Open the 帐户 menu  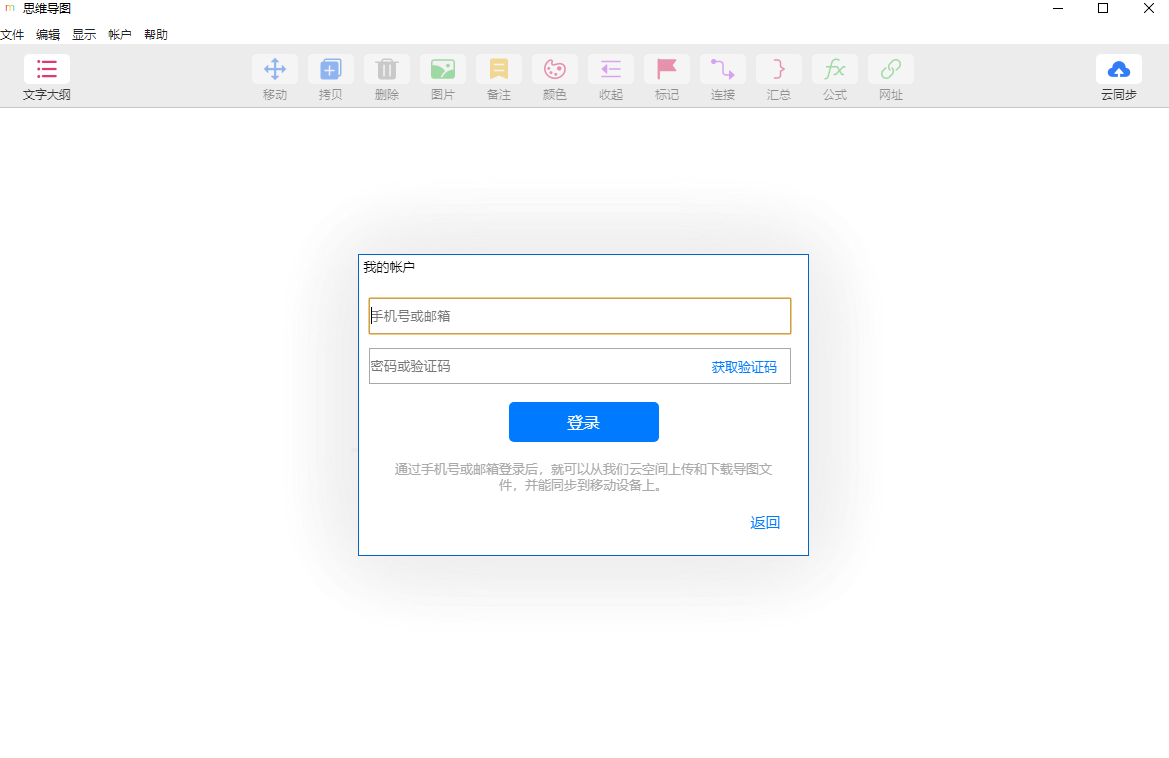(119, 33)
